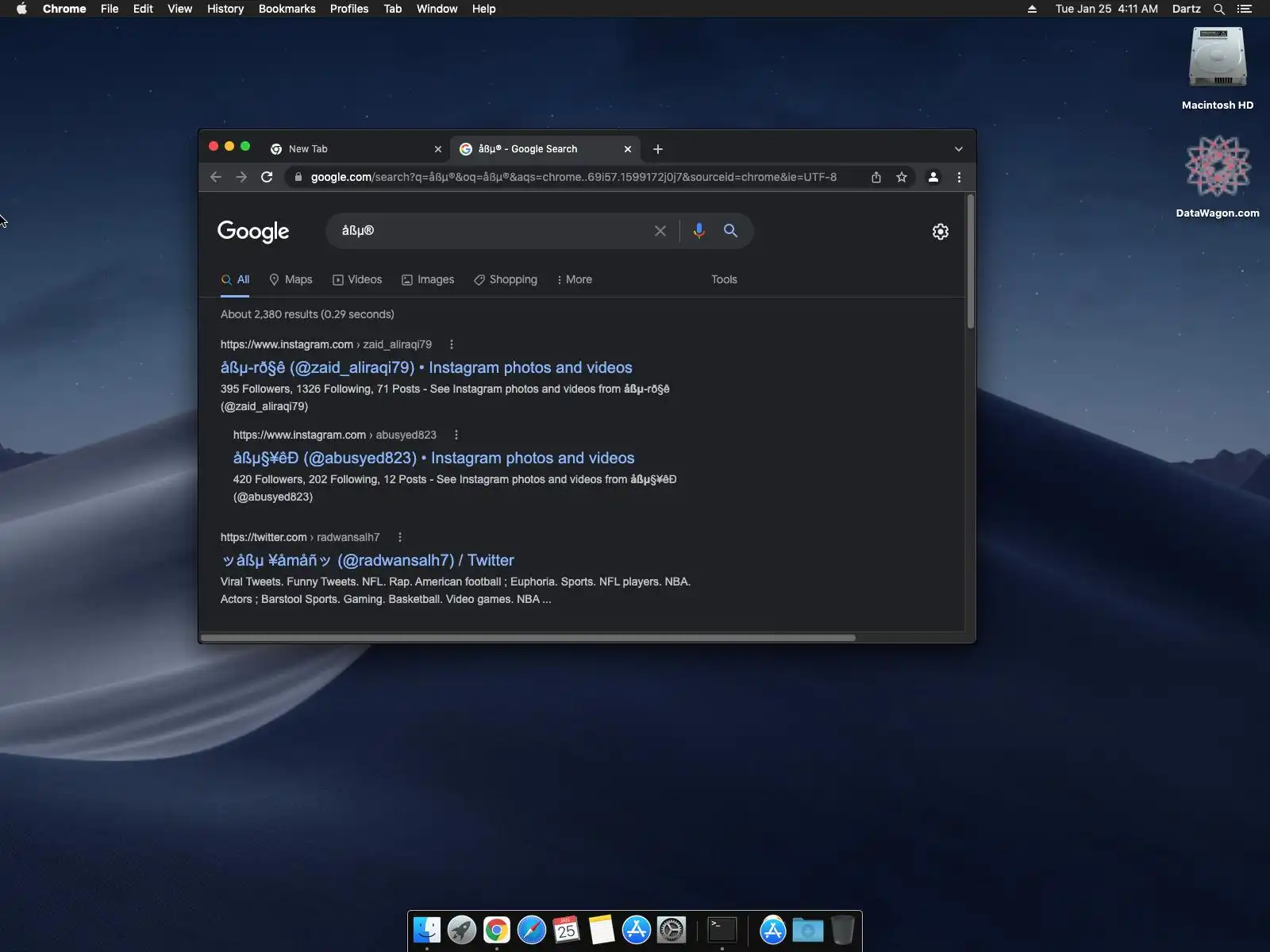
Task: Open the Profiles menu
Action: 349,9
